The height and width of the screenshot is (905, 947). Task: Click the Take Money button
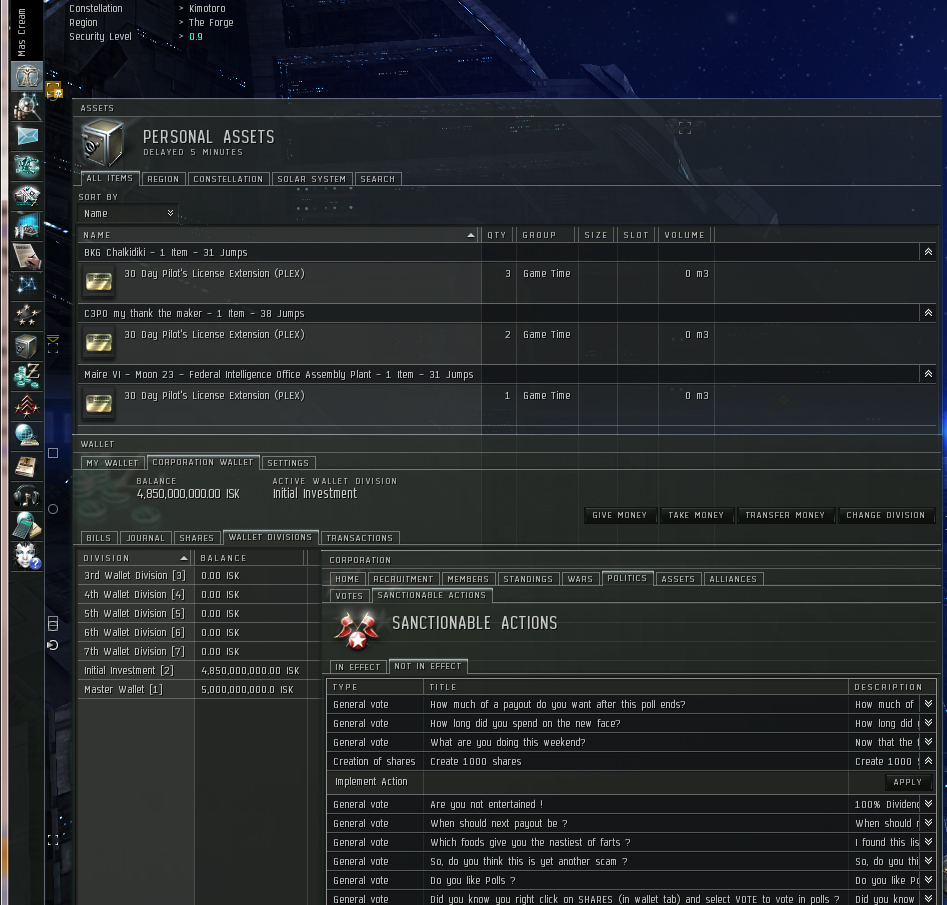(x=696, y=515)
